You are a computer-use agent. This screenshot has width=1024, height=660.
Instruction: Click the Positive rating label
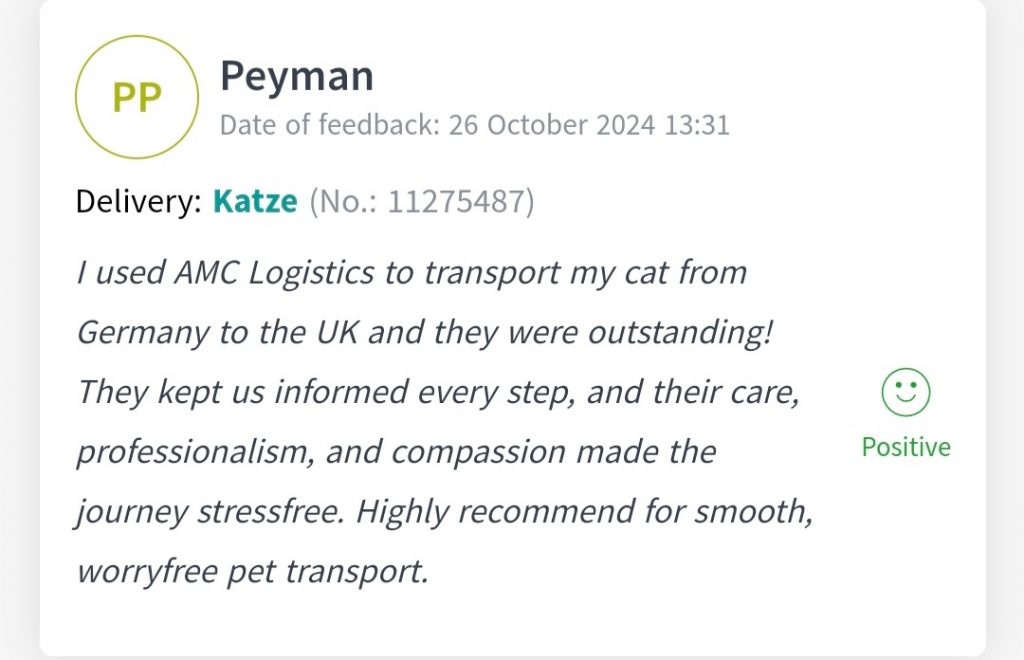(x=905, y=446)
